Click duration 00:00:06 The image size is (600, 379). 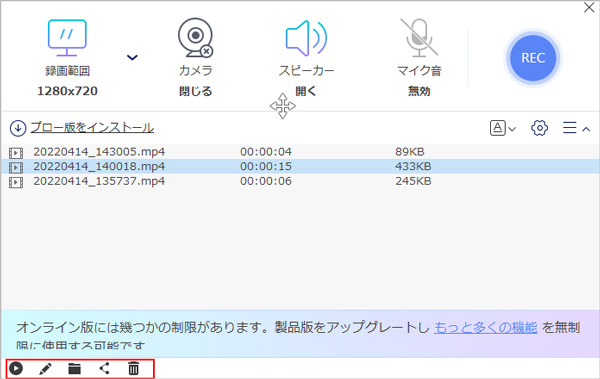point(266,181)
